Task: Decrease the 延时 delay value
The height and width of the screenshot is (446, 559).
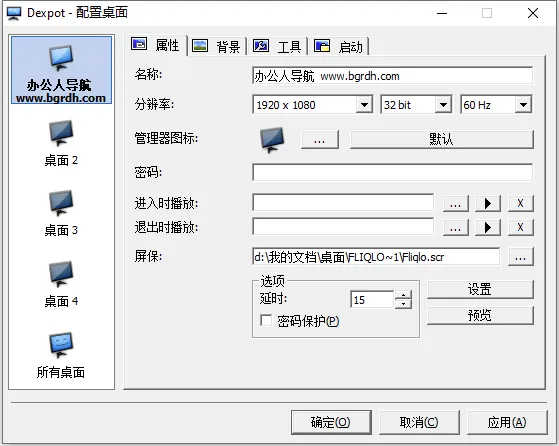Action: tap(403, 304)
